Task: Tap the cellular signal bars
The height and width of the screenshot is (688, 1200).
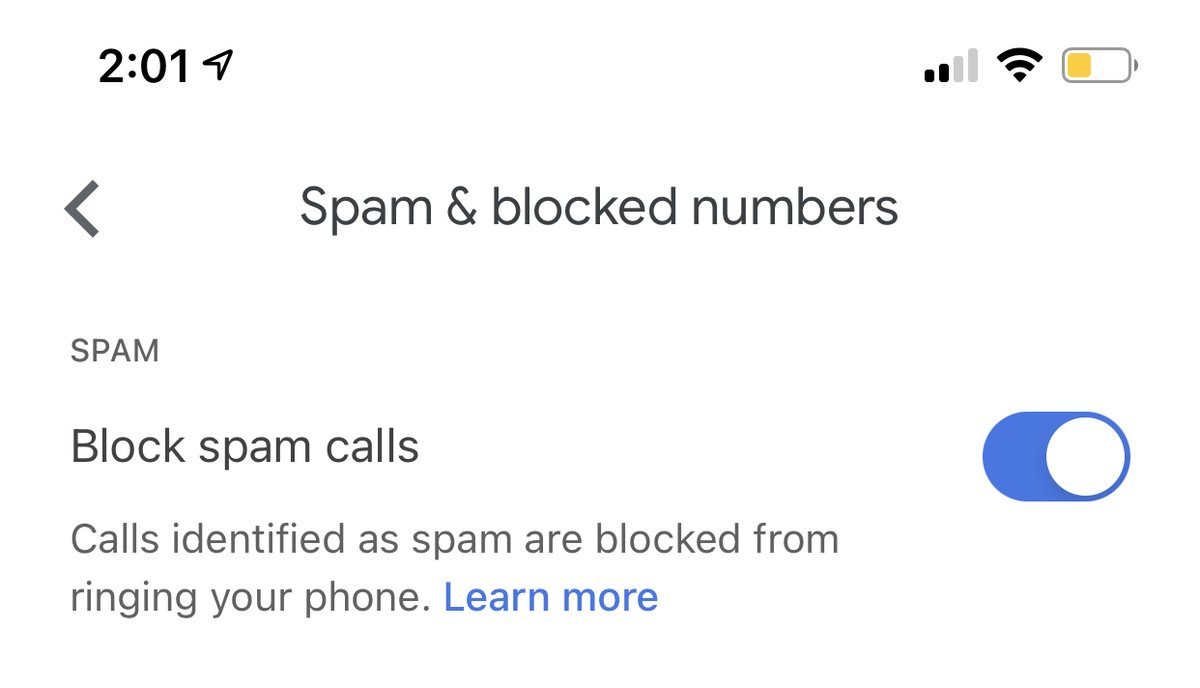Action: [950, 67]
